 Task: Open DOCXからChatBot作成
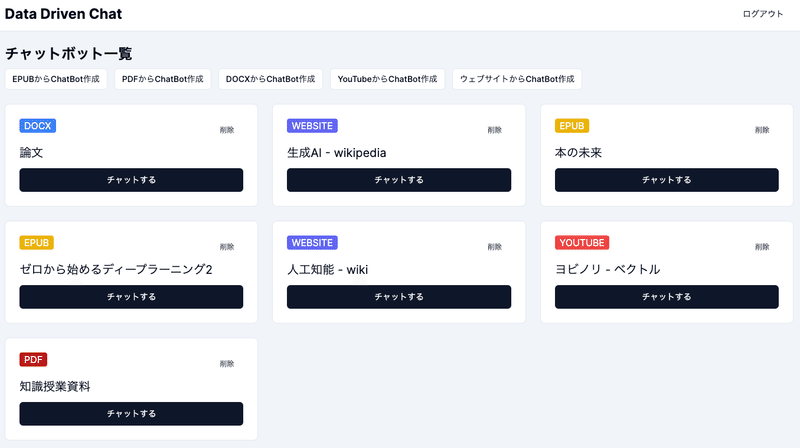[270, 78]
